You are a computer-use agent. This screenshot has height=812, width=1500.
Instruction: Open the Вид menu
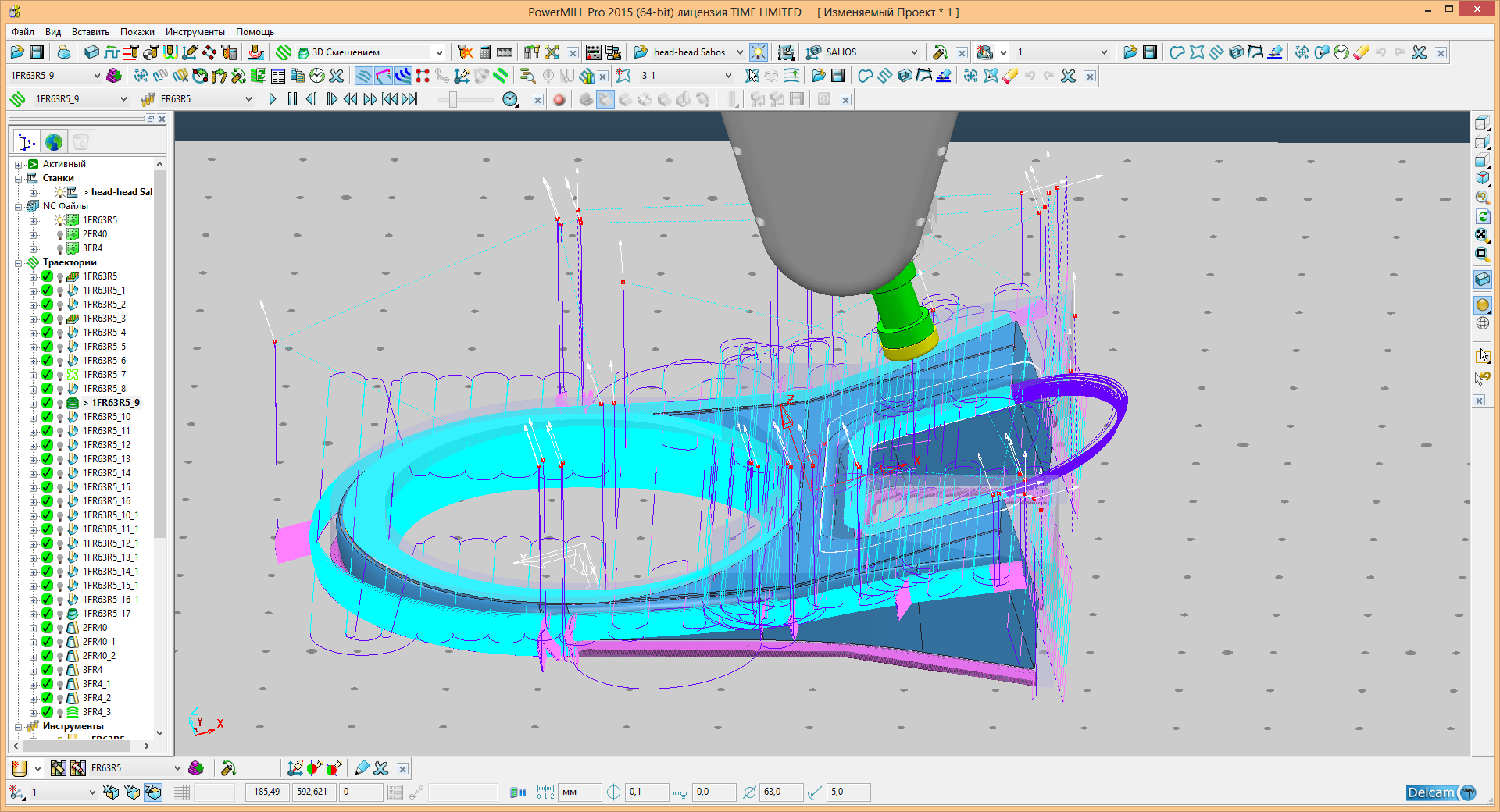click(53, 32)
